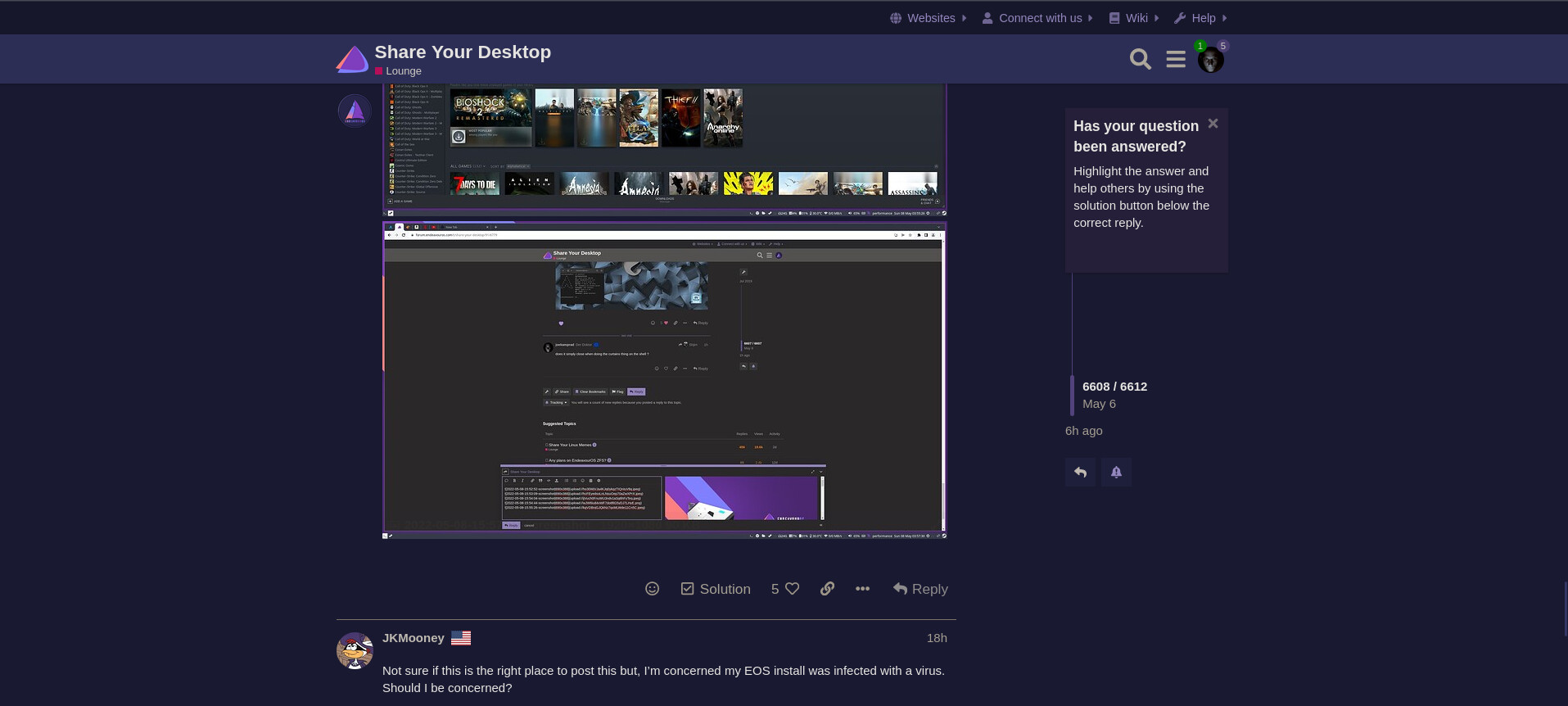Open the Wiki menu item
Screen dimensions: 1568x706
1134,18
